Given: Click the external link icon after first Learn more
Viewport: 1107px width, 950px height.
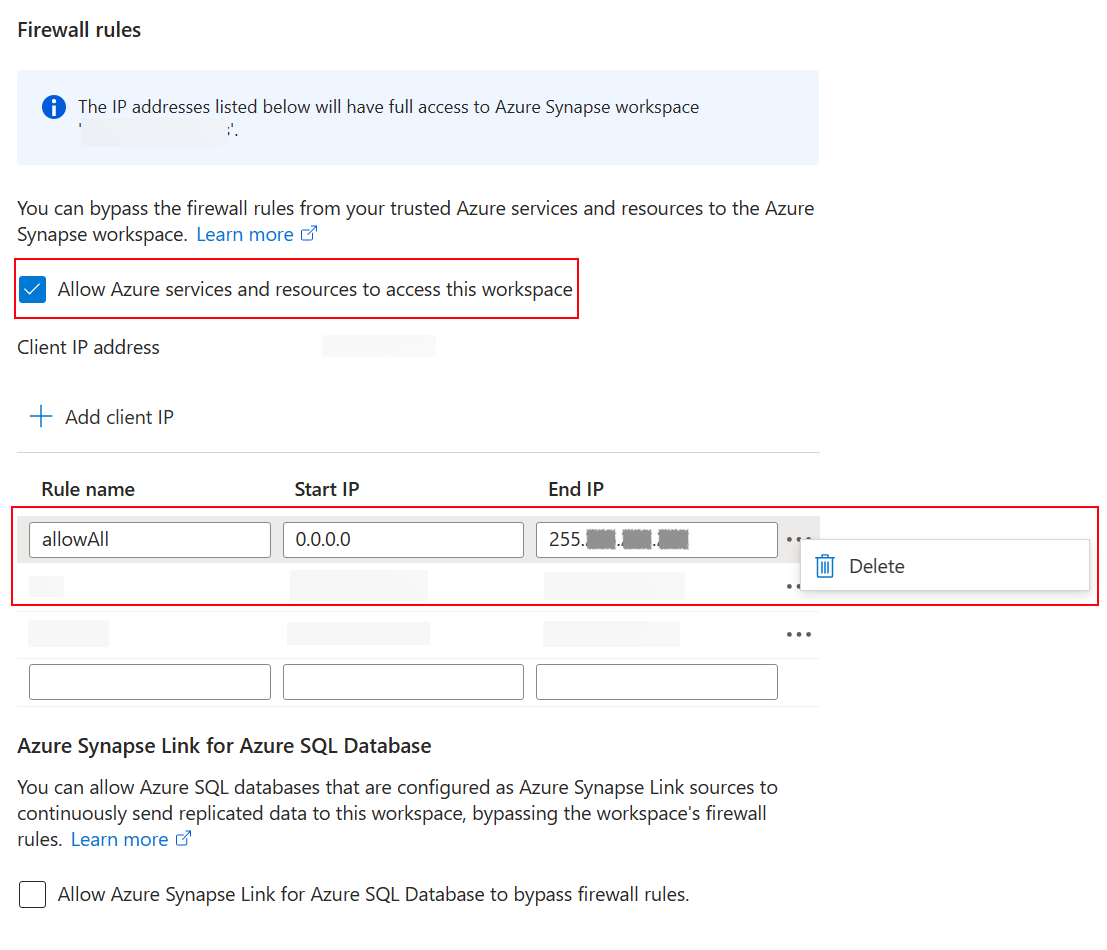Looking at the screenshot, I should coord(311,233).
